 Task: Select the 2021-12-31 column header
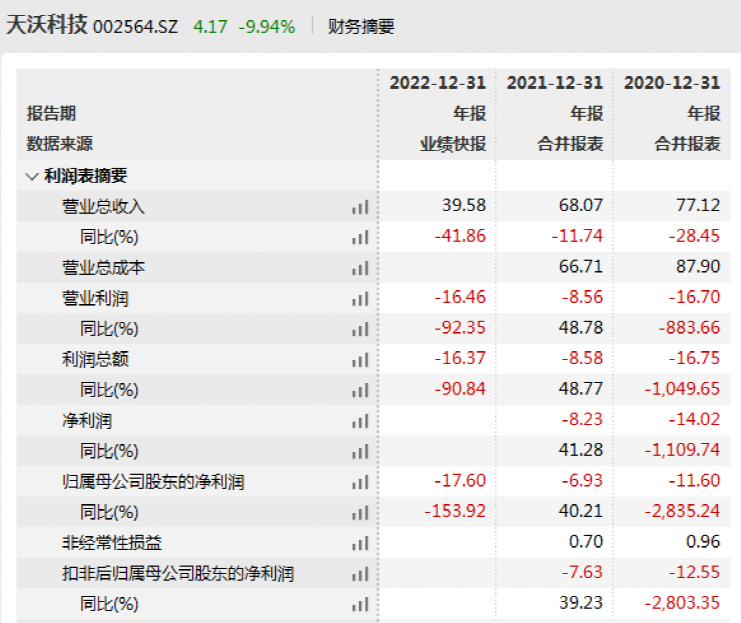click(554, 83)
